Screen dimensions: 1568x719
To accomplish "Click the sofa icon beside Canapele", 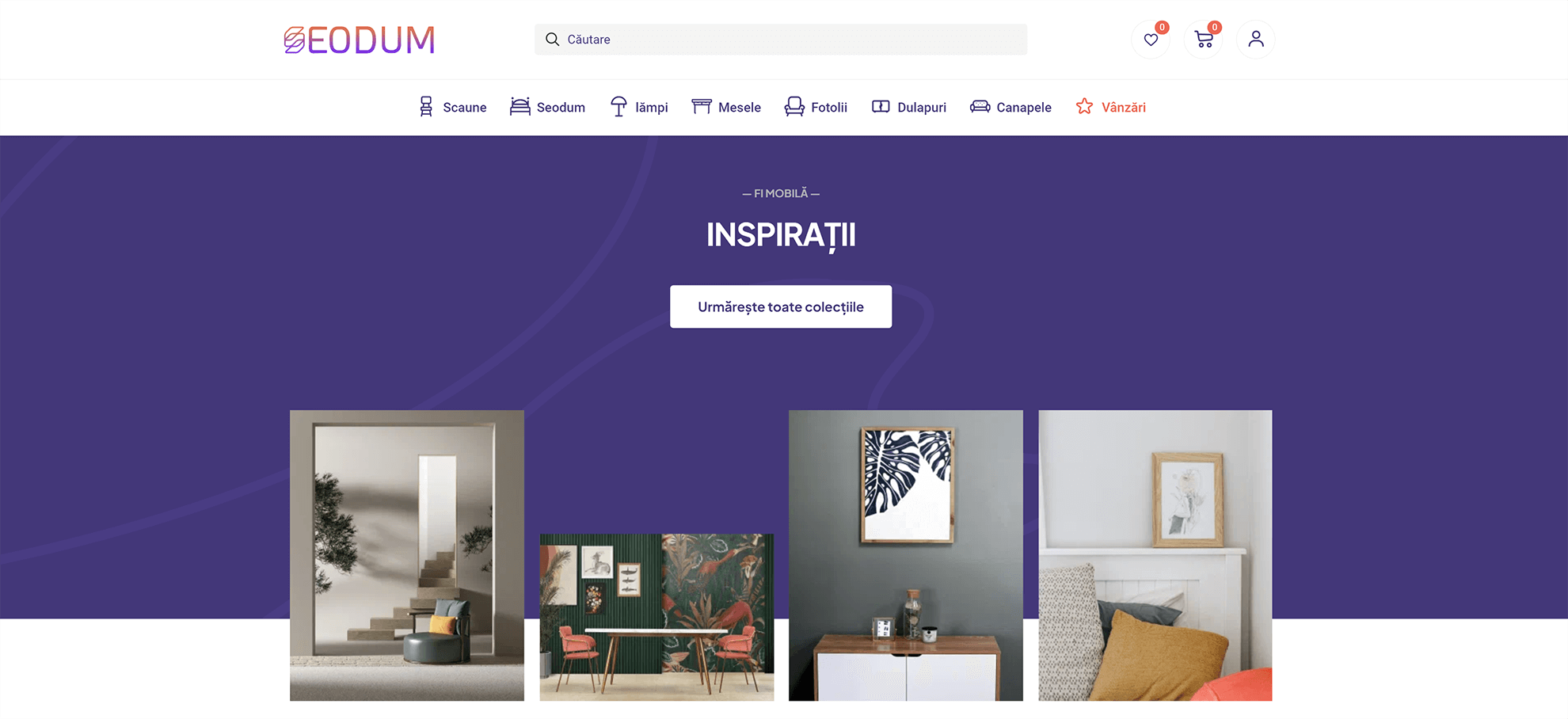I will coord(980,107).
